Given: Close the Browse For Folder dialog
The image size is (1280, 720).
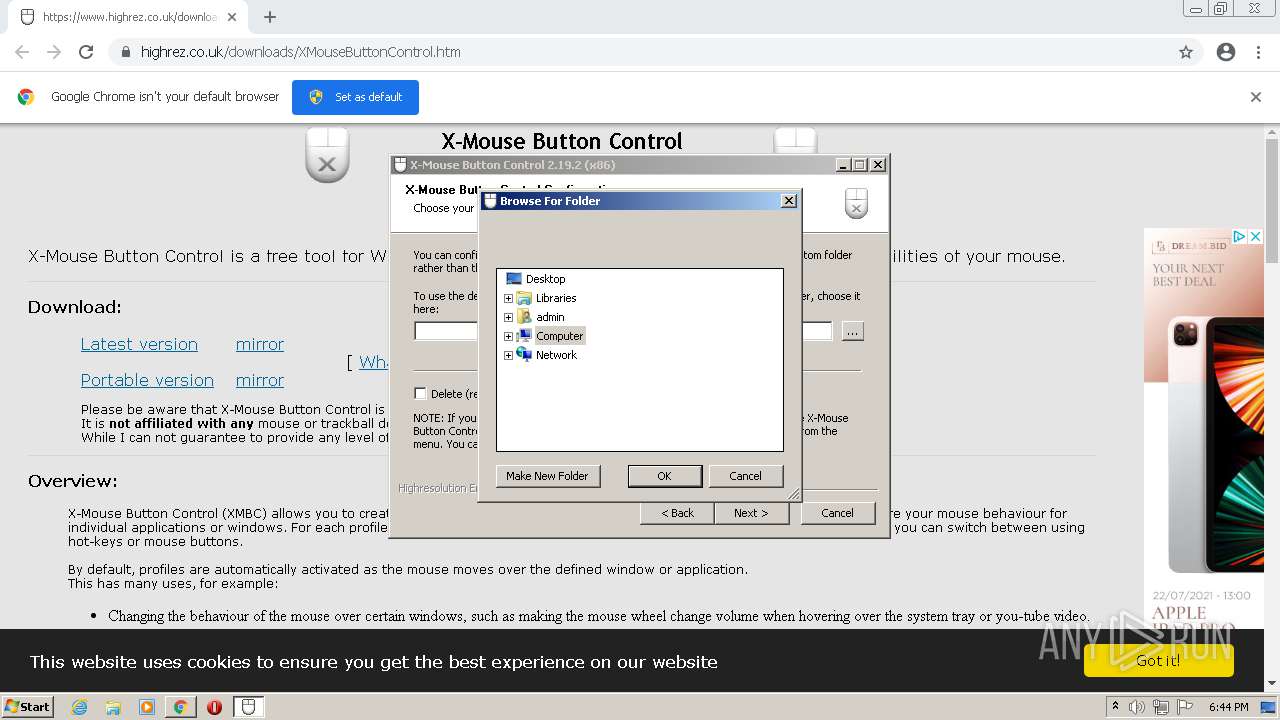Looking at the screenshot, I should point(789,201).
